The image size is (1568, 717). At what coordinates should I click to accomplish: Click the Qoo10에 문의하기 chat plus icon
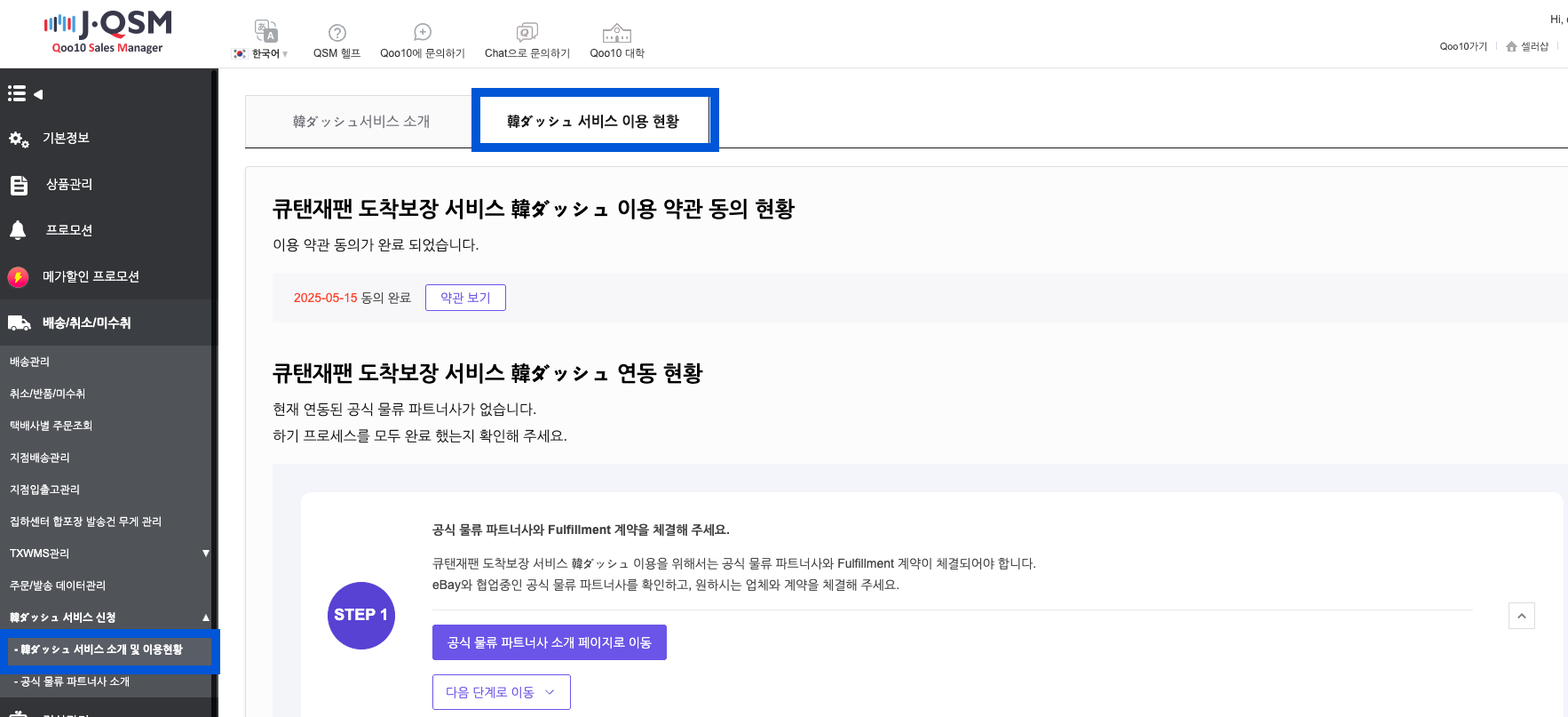(423, 33)
